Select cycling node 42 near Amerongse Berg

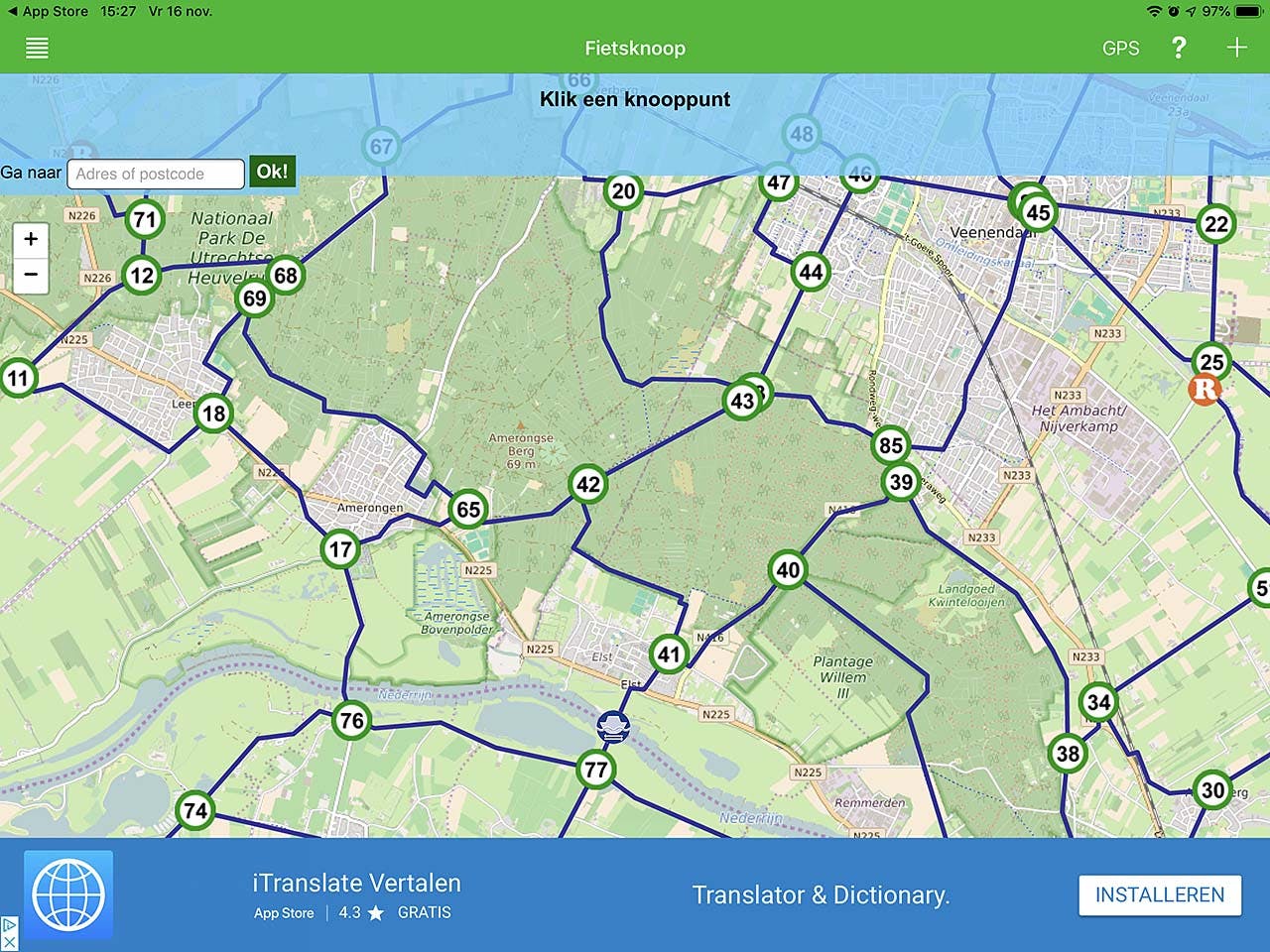(x=587, y=484)
